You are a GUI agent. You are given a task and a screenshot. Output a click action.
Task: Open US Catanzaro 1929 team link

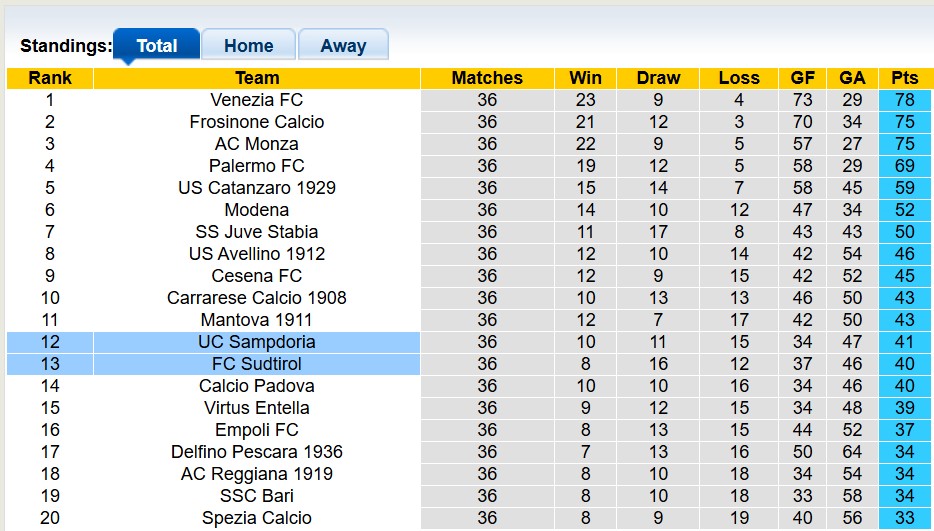(256, 188)
